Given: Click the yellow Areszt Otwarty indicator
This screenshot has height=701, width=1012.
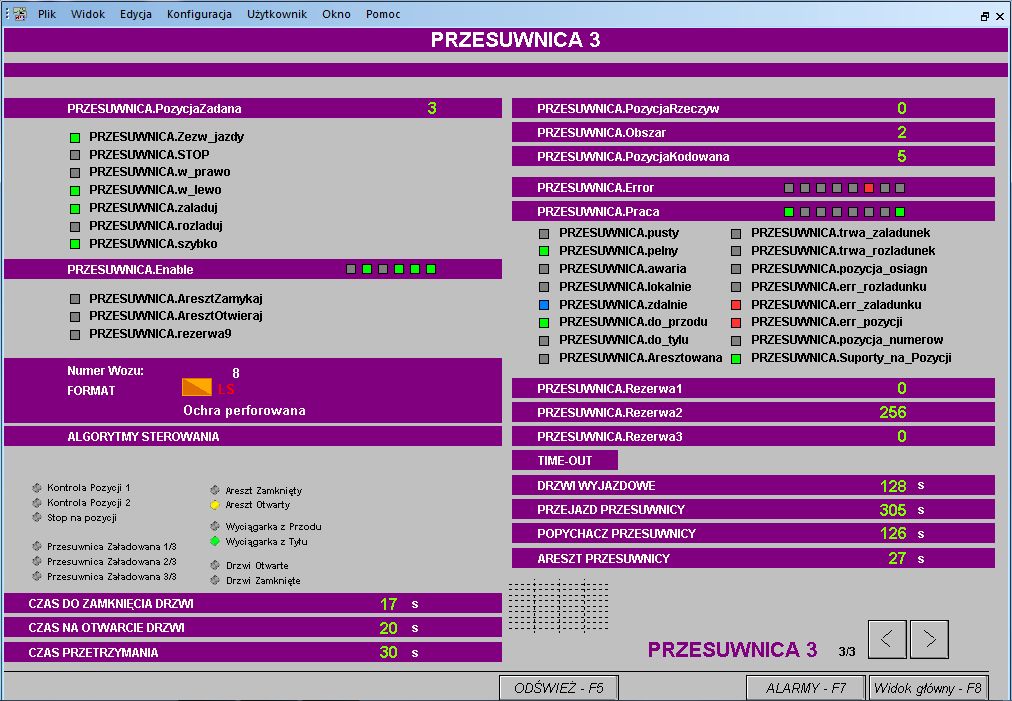Looking at the screenshot, I should tap(215, 505).
